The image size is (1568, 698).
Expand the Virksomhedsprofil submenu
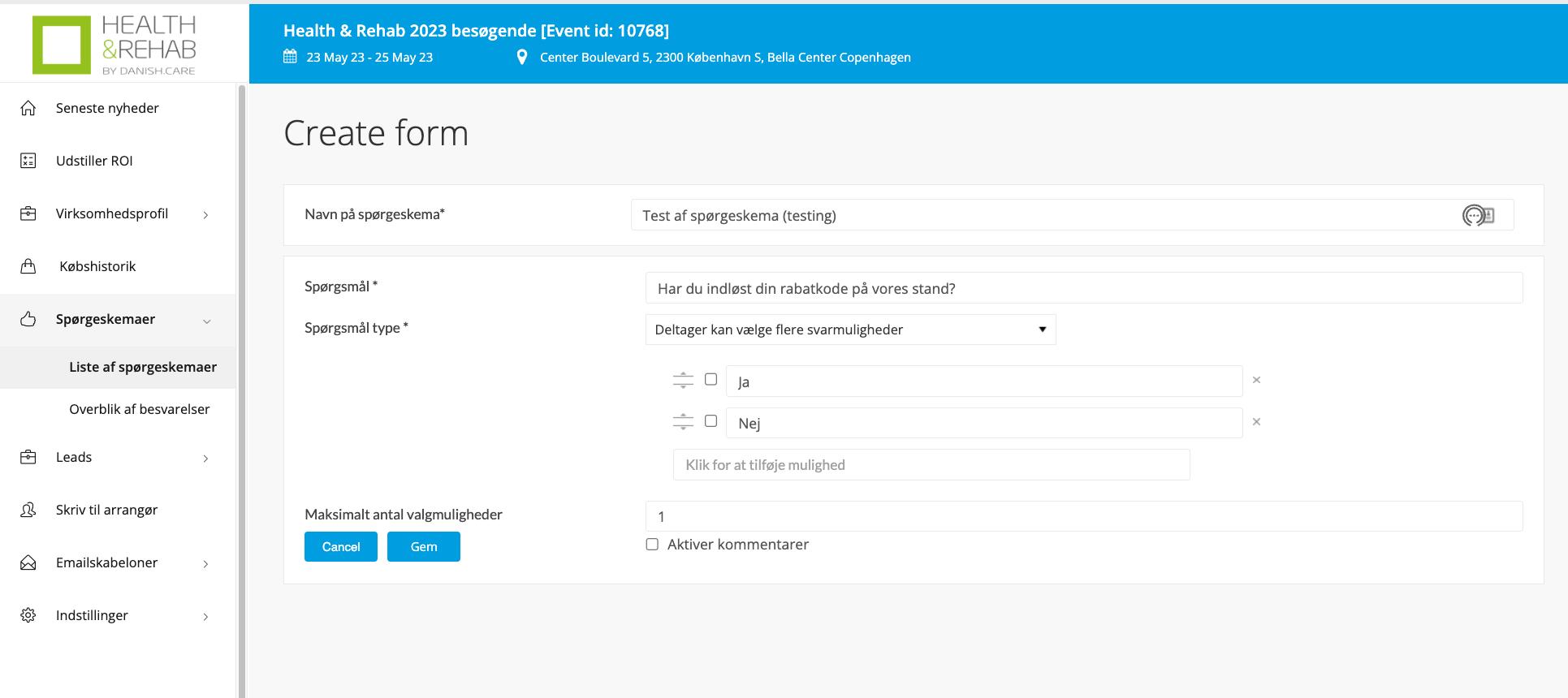pos(205,215)
